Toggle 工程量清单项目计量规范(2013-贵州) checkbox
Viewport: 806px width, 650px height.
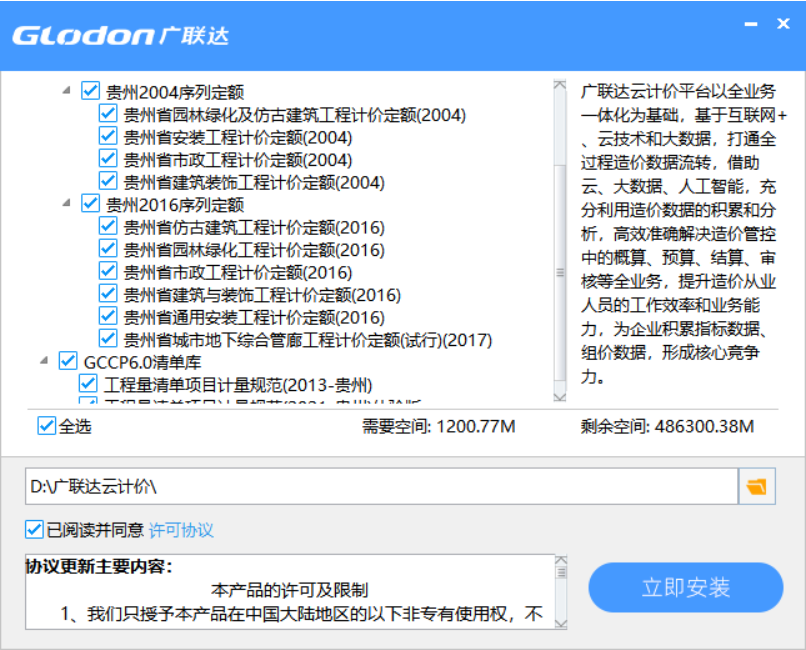point(88,384)
